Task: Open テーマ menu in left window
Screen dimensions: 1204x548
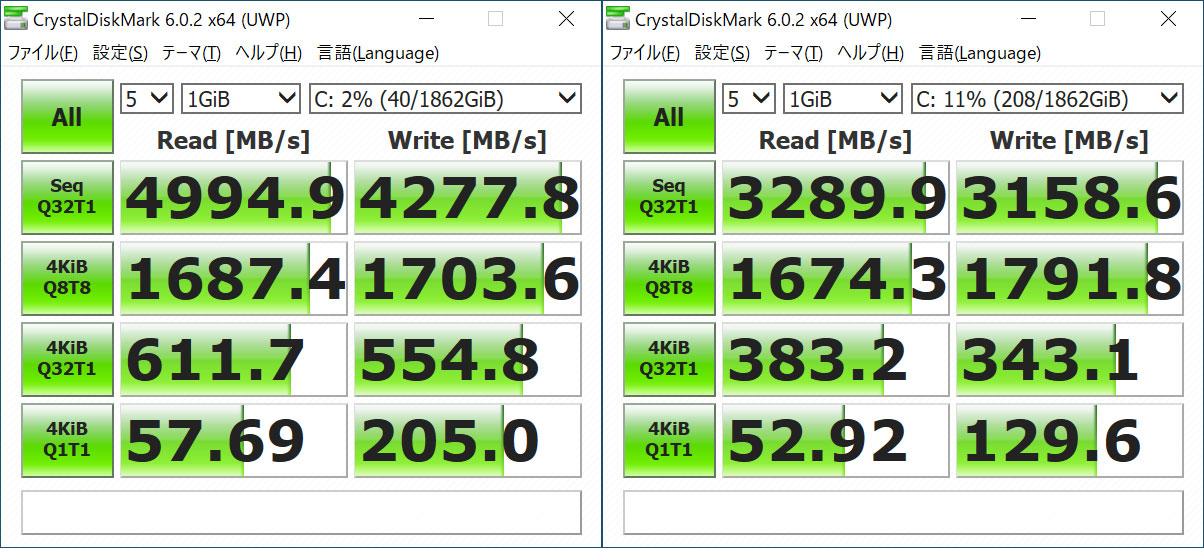Action: (x=192, y=53)
